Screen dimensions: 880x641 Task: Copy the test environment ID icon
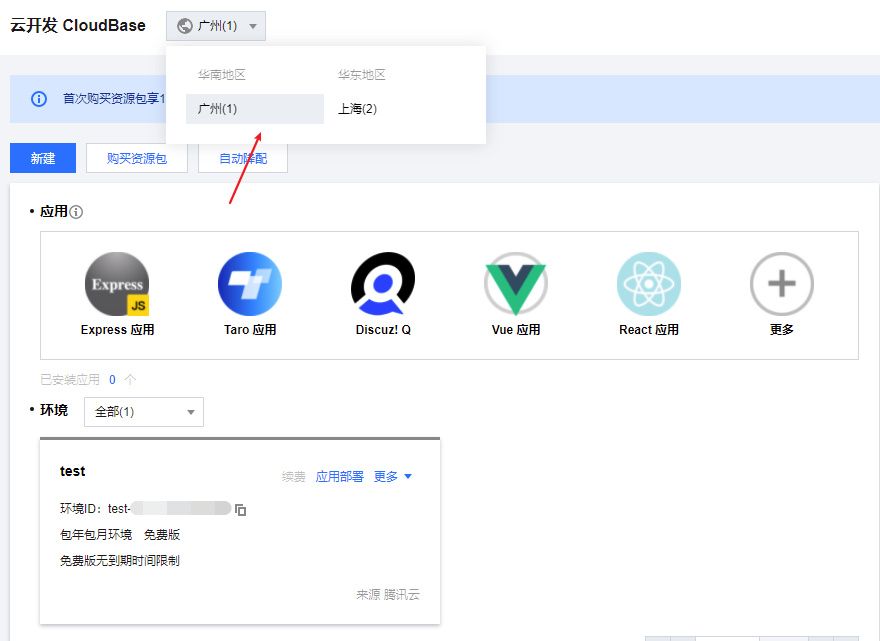pos(240,510)
